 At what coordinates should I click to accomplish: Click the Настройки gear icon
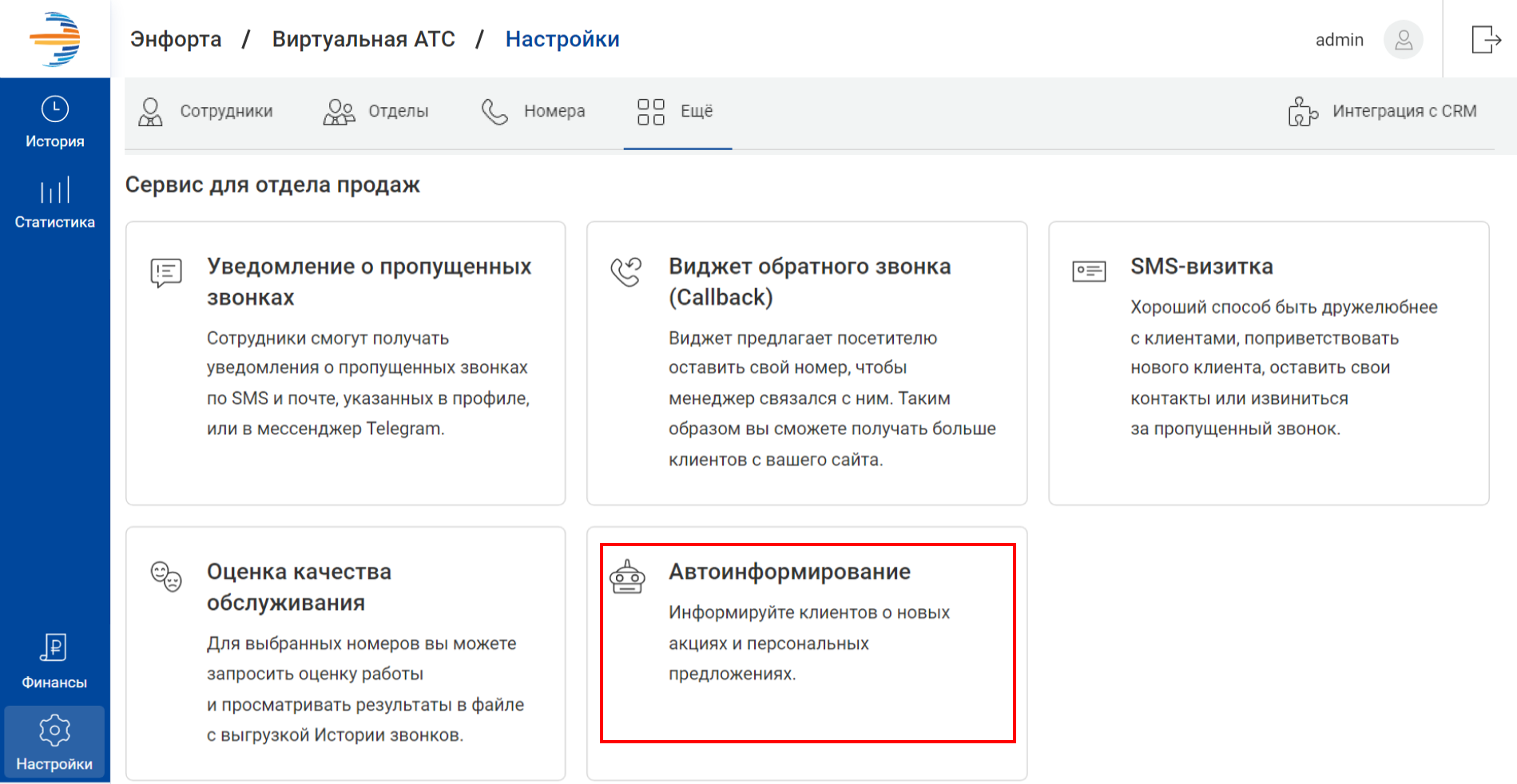point(54,730)
